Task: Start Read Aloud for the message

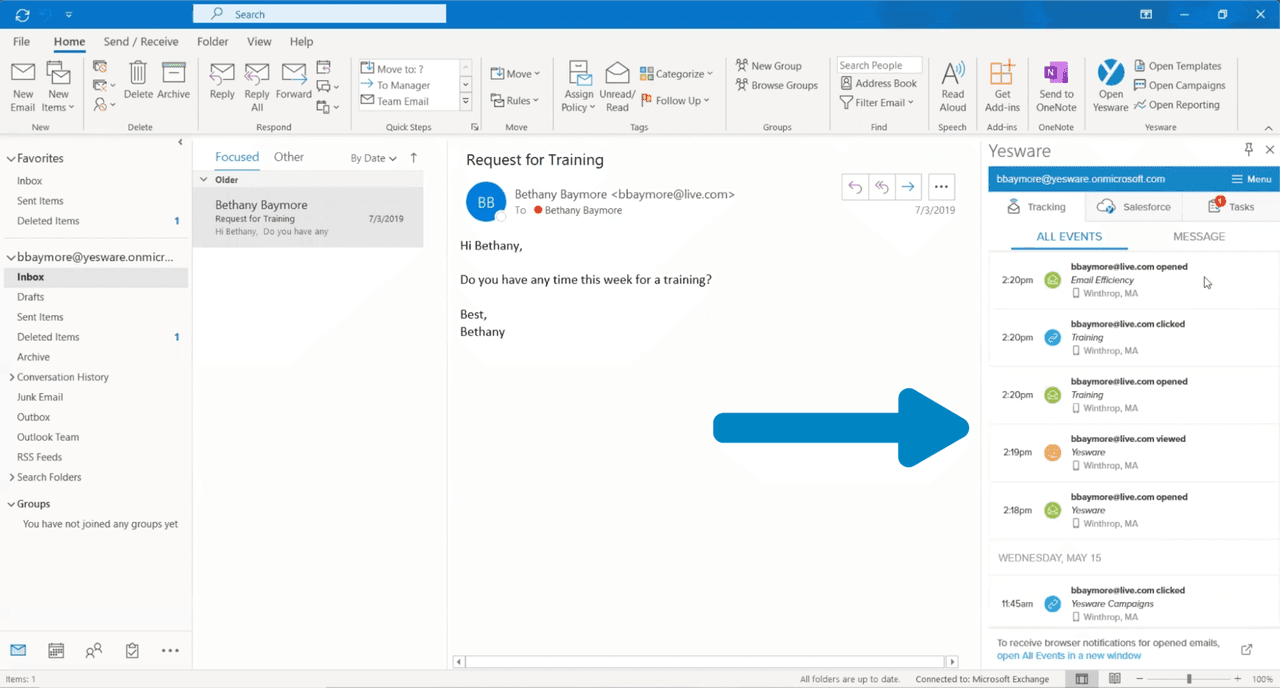Action: [x=952, y=84]
